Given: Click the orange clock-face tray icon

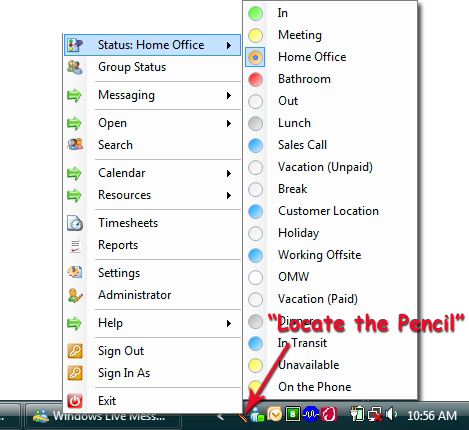Looking at the screenshot, I should tap(275, 415).
